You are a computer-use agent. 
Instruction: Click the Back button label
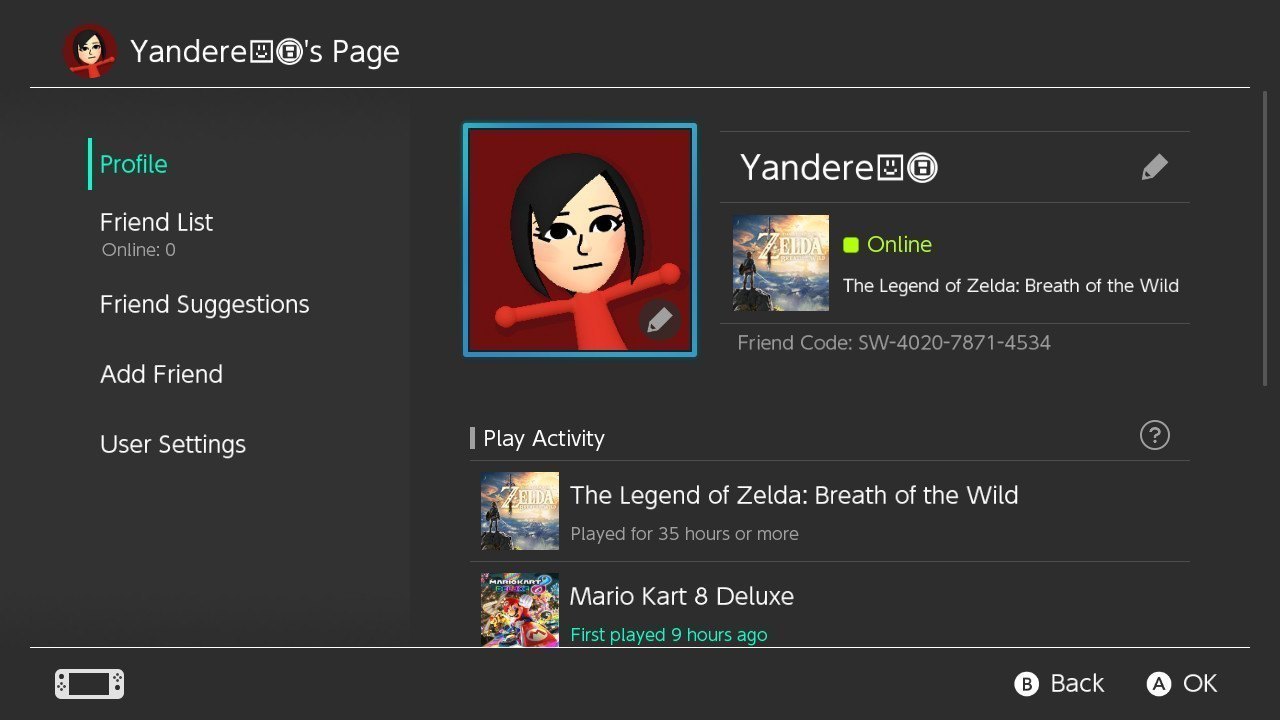click(x=1077, y=684)
